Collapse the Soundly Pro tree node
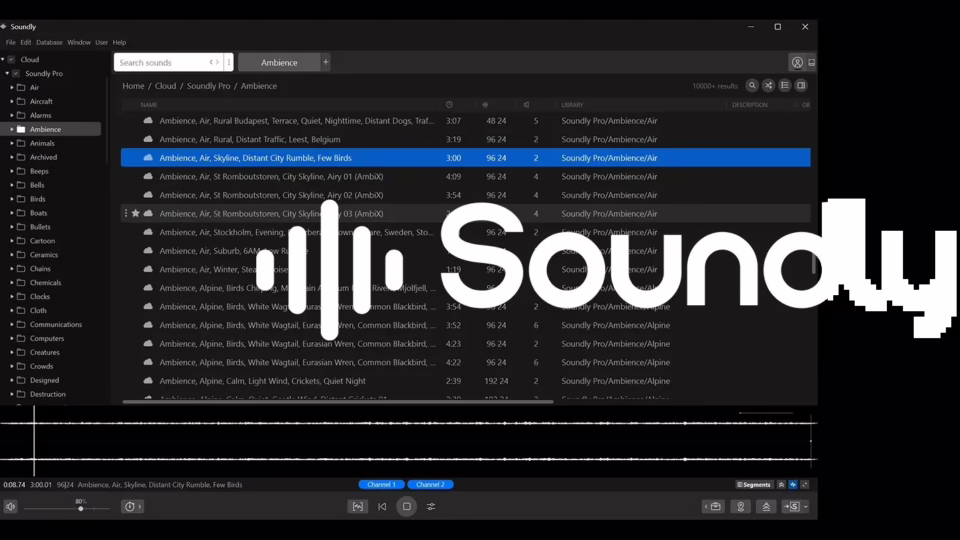 pyautogui.click(x=7, y=73)
